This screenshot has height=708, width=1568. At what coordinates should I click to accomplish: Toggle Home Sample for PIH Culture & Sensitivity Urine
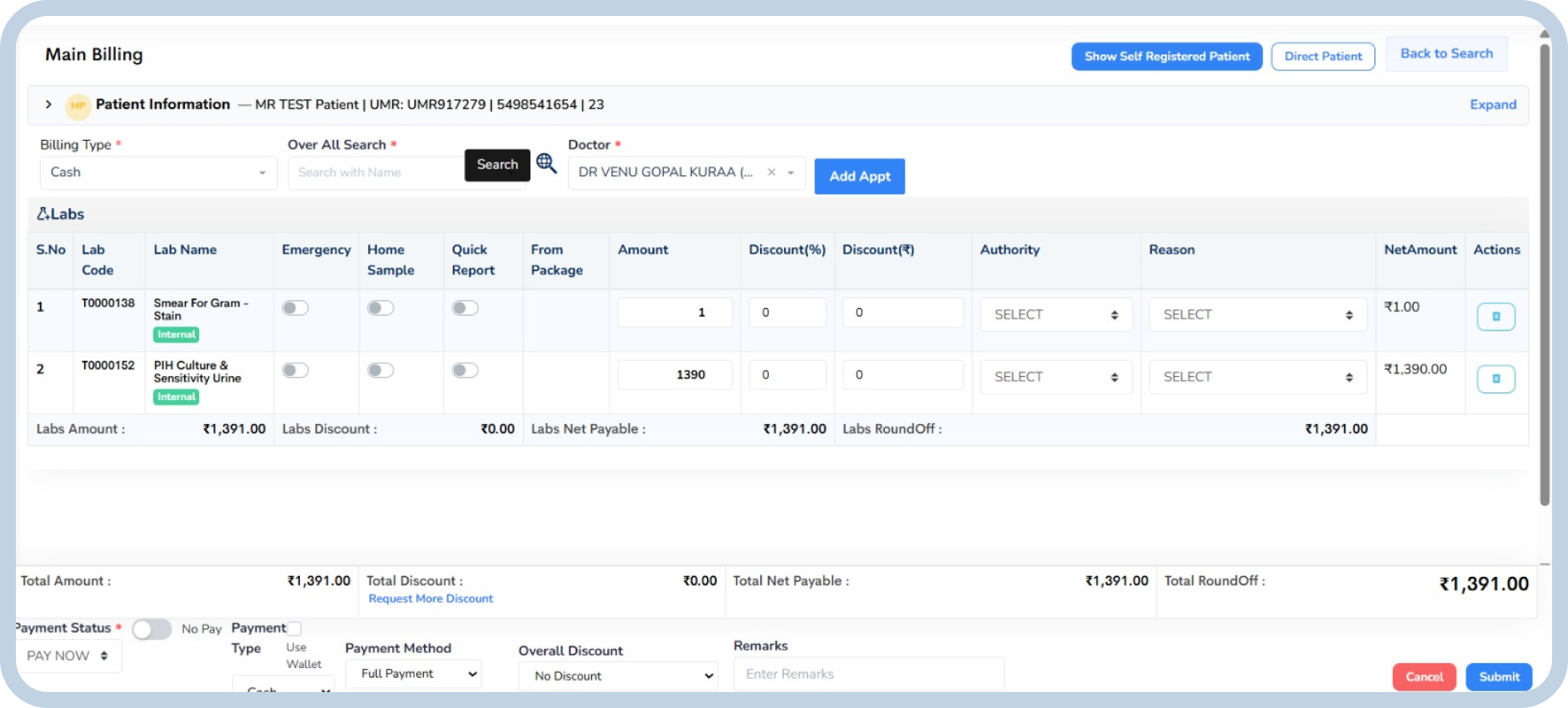pyautogui.click(x=381, y=370)
